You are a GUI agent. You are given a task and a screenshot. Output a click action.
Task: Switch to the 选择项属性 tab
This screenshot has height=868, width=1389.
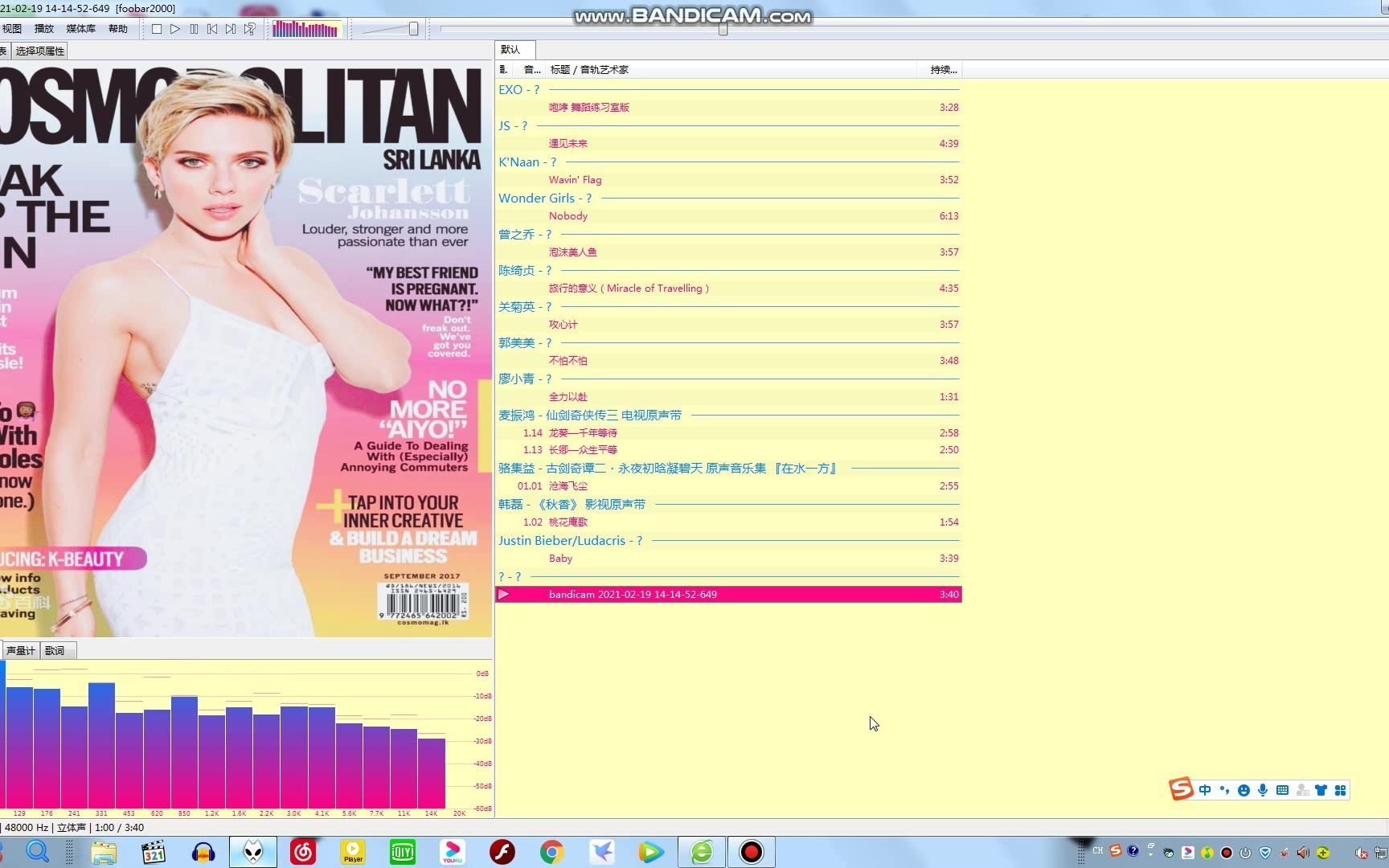click(40, 51)
